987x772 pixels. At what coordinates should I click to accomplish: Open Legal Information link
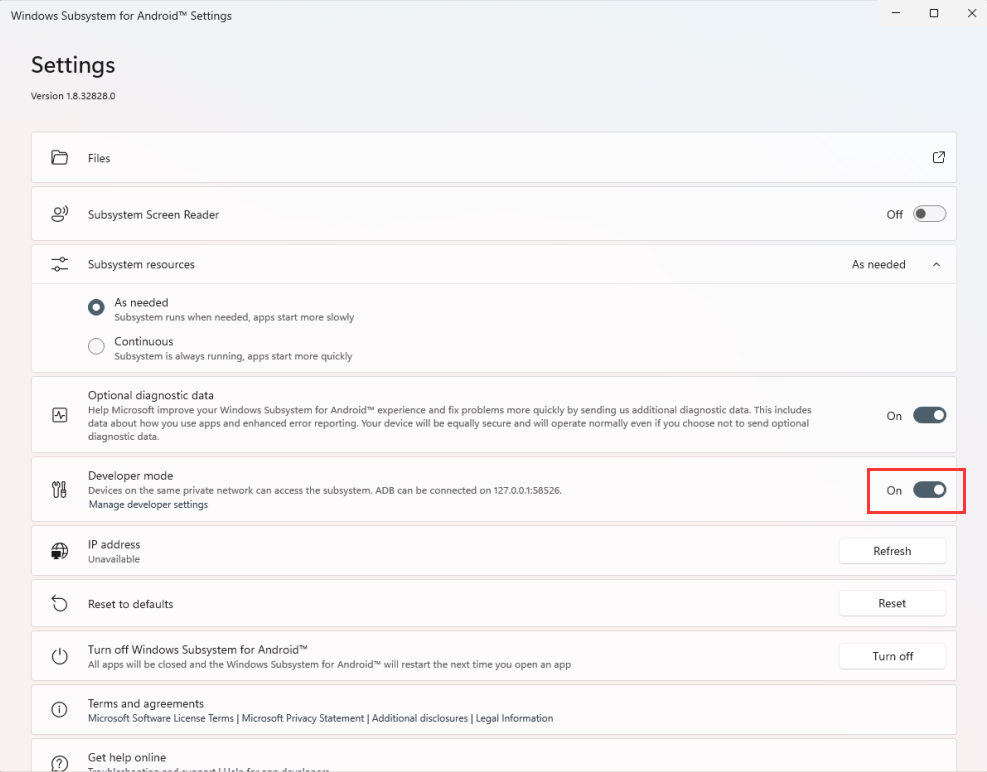click(514, 718)
